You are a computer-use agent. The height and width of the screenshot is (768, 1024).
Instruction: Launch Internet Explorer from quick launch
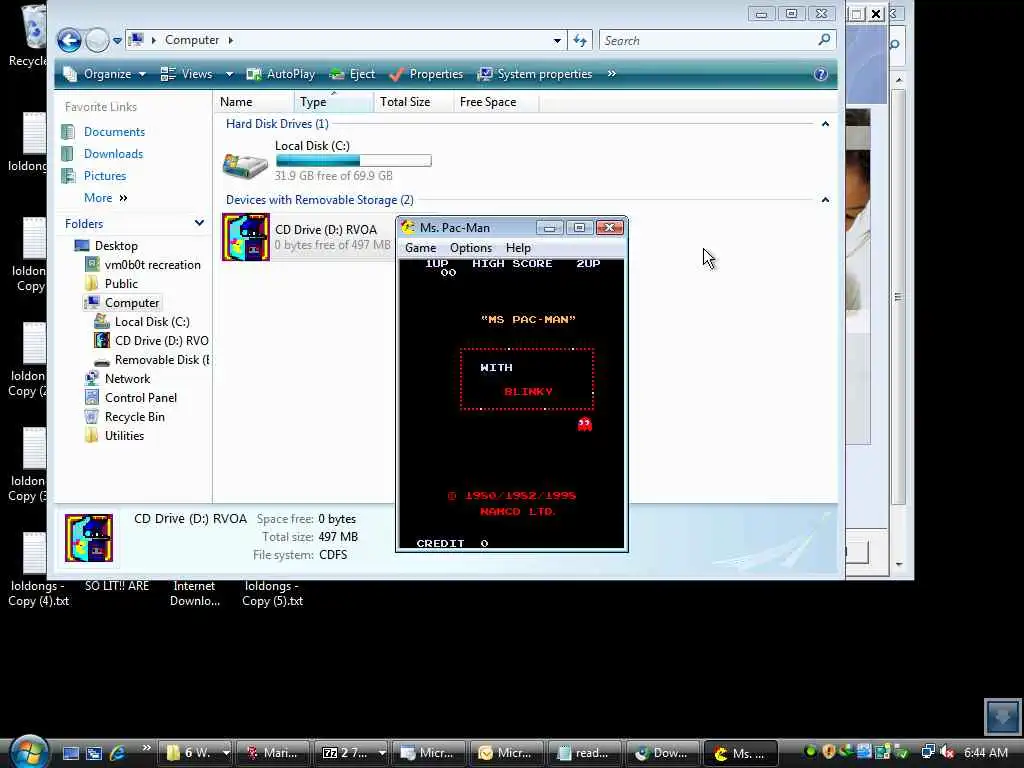pos(118,753)
